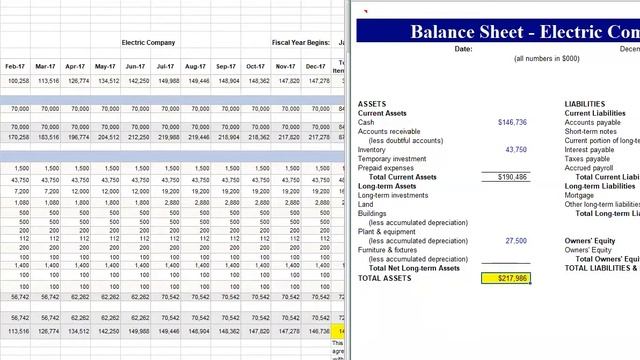Click the red comment indicator above the title banner
Image resolution: width=640 pixels, height=360 pixels.
(365, 11)
